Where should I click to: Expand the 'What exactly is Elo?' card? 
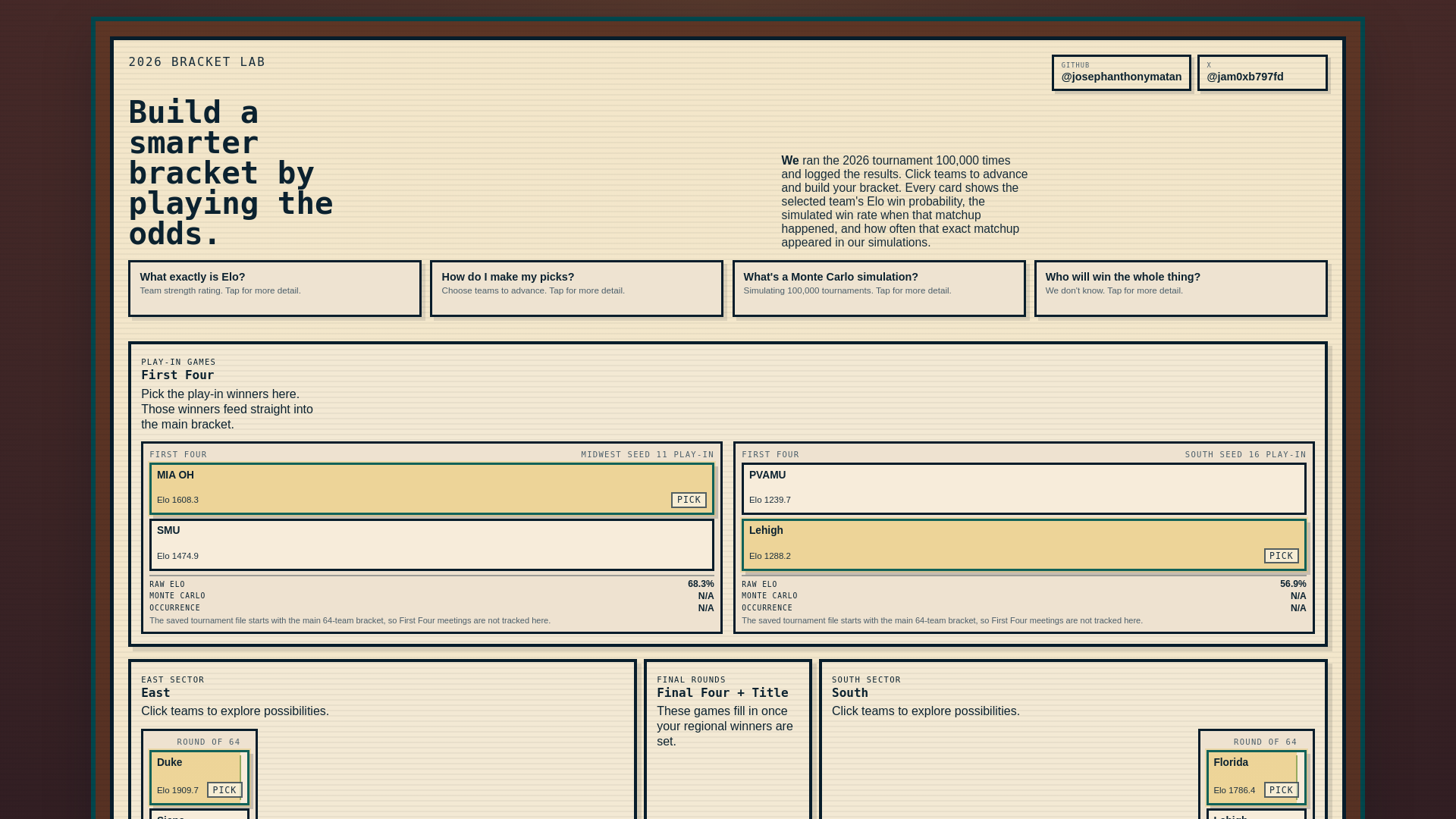coord(275,288)
